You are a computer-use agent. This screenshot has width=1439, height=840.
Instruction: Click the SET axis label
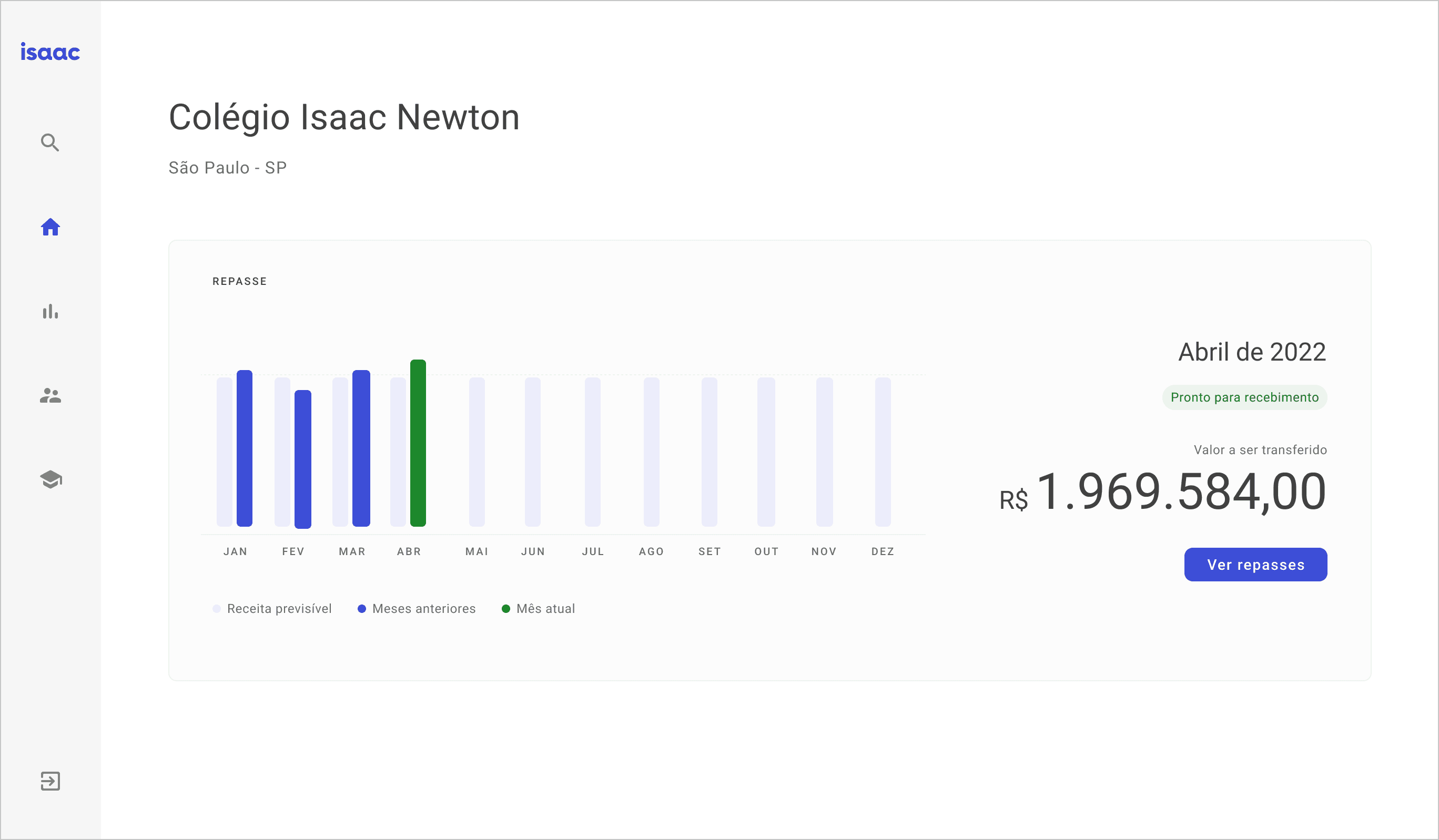click(710, 552)
